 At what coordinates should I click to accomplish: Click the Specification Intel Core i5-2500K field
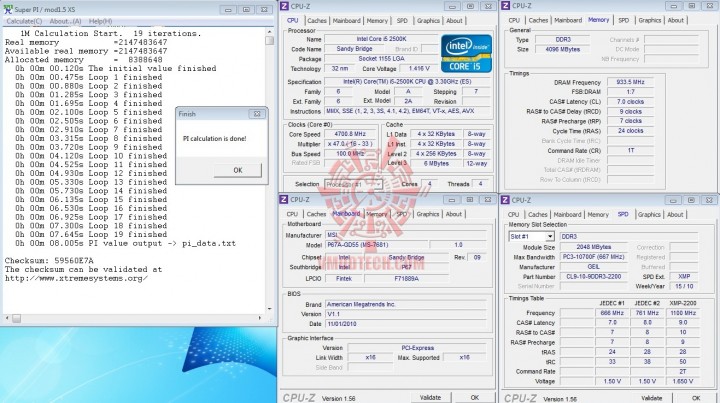(x=405, y=82)
